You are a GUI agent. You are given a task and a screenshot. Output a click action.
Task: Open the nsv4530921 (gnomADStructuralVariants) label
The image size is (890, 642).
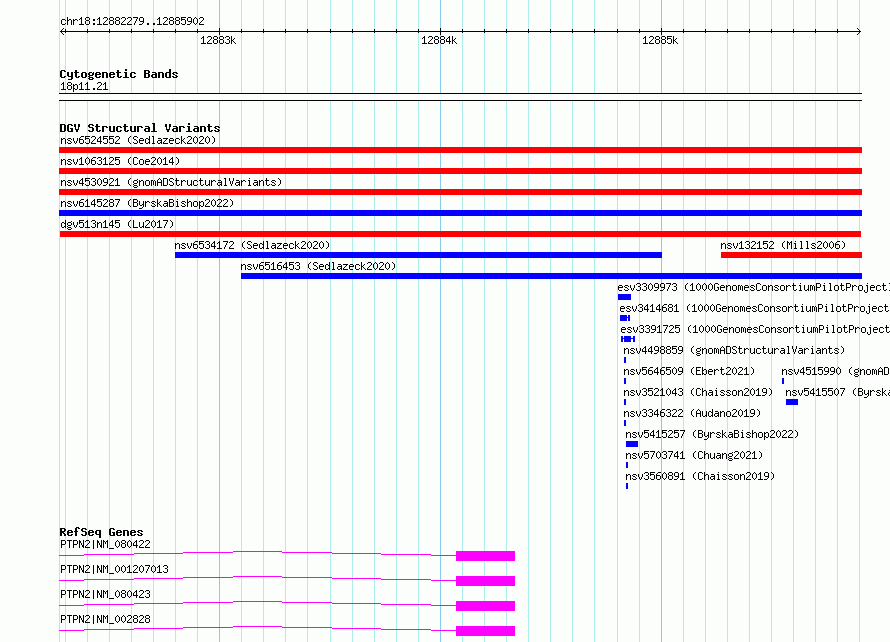click(171, 182)
